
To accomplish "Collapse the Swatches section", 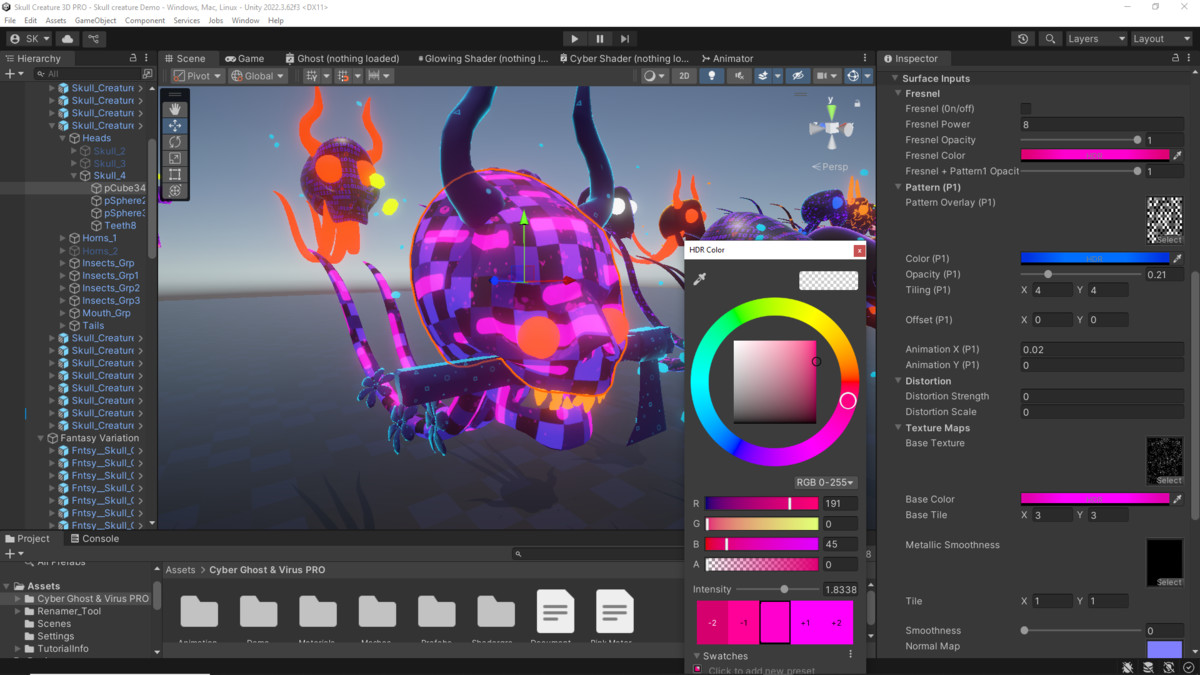I will (x=697, y=656).
